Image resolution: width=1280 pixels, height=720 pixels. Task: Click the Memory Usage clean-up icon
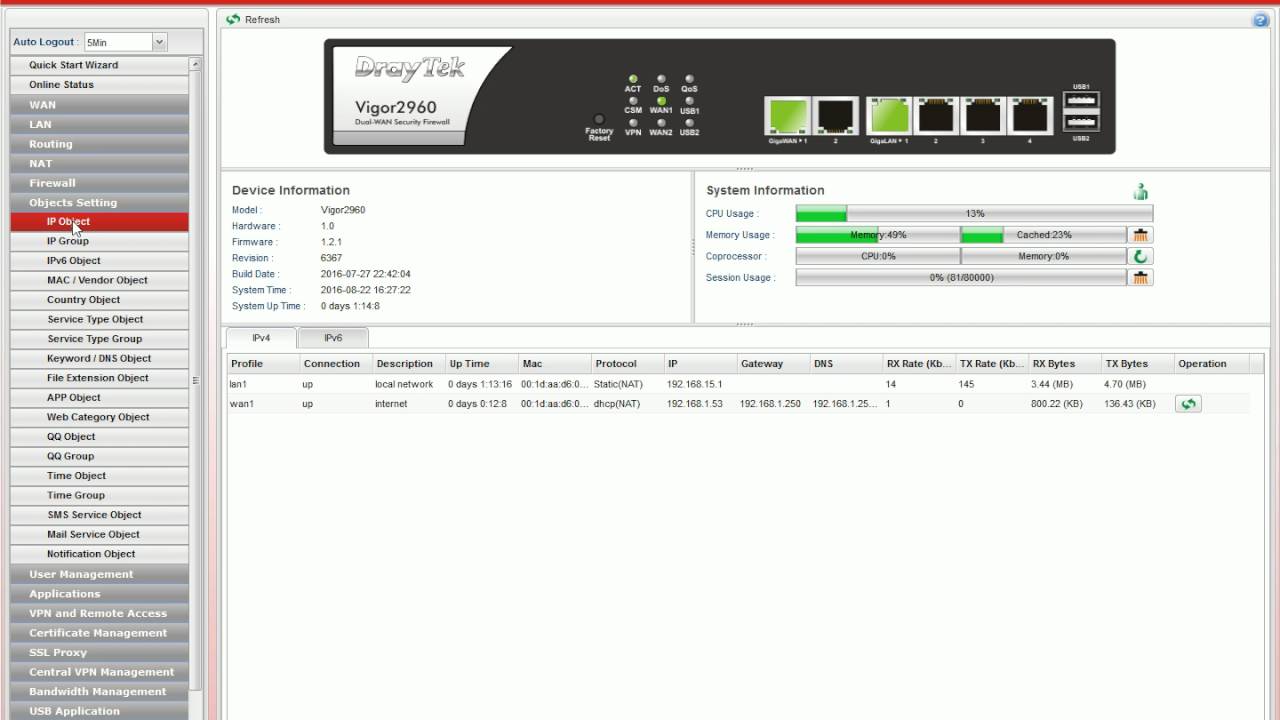(x=1140, y=235)
